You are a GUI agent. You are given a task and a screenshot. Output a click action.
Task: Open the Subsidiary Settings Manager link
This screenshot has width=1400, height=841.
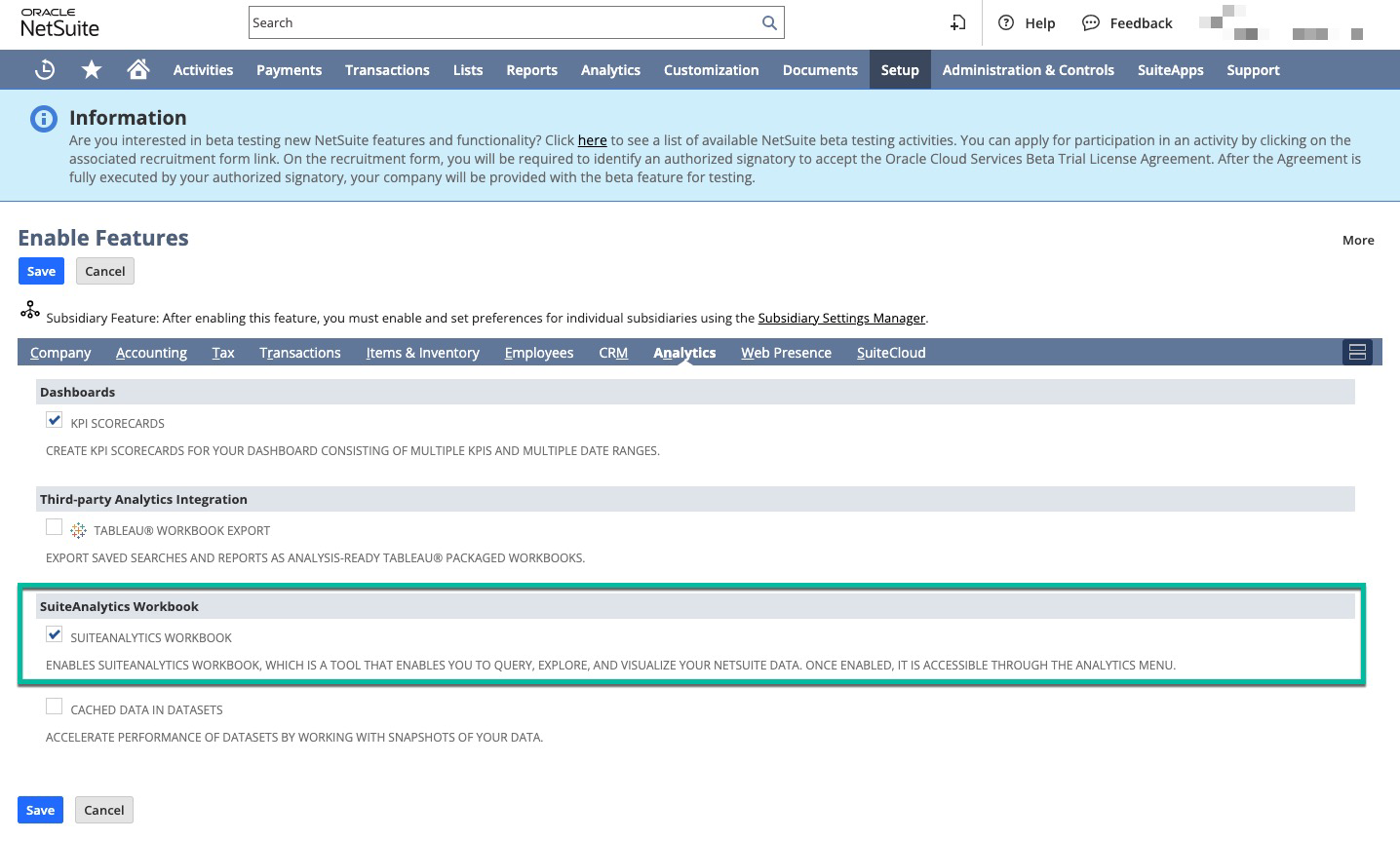click(841, 318)
